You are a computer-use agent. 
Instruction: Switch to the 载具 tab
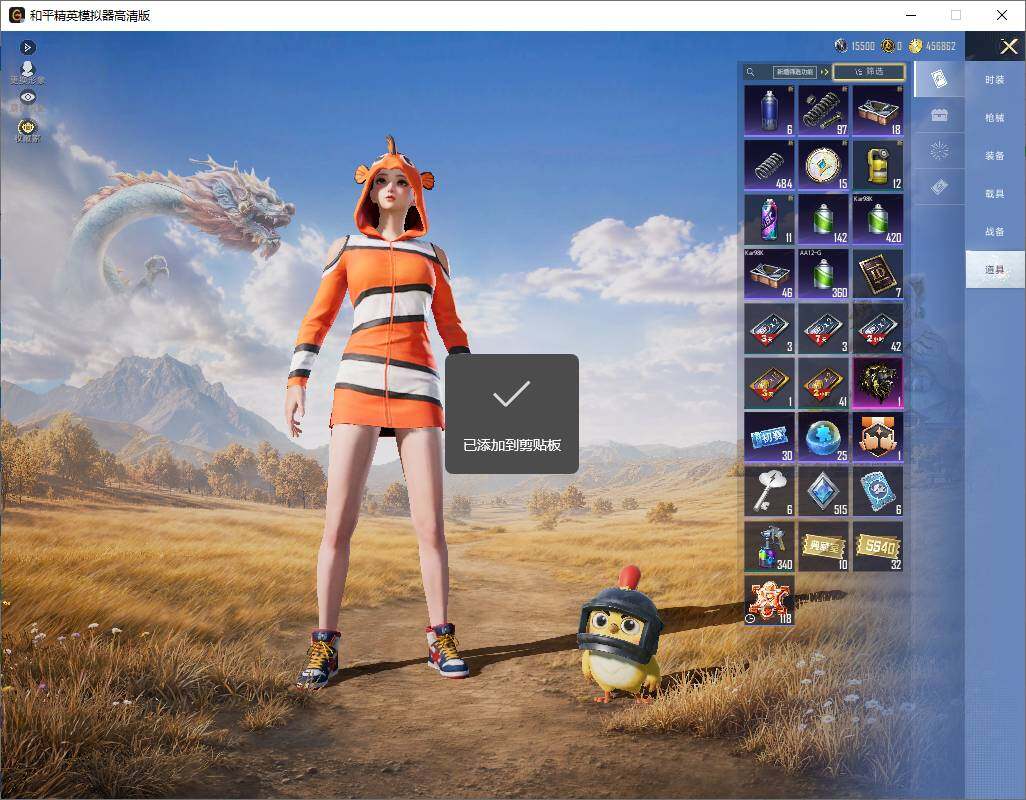tap(995, 194)
